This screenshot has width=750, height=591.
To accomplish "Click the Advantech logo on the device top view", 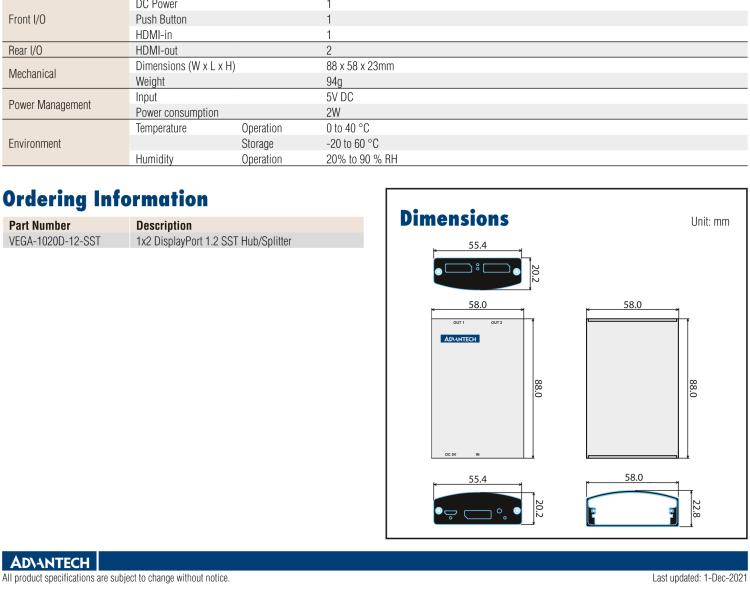I will coord(460,339).
